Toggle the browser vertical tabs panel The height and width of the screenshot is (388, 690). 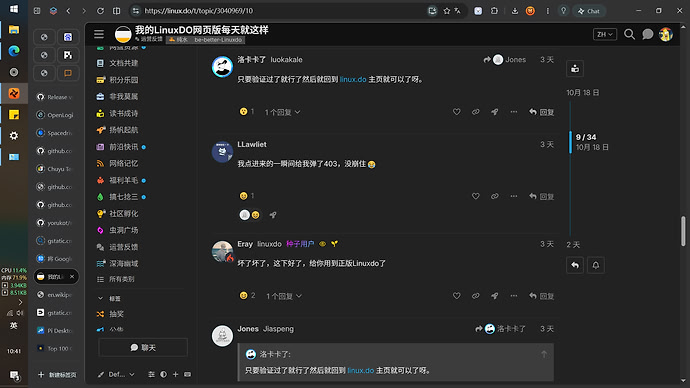coord(37,11)
